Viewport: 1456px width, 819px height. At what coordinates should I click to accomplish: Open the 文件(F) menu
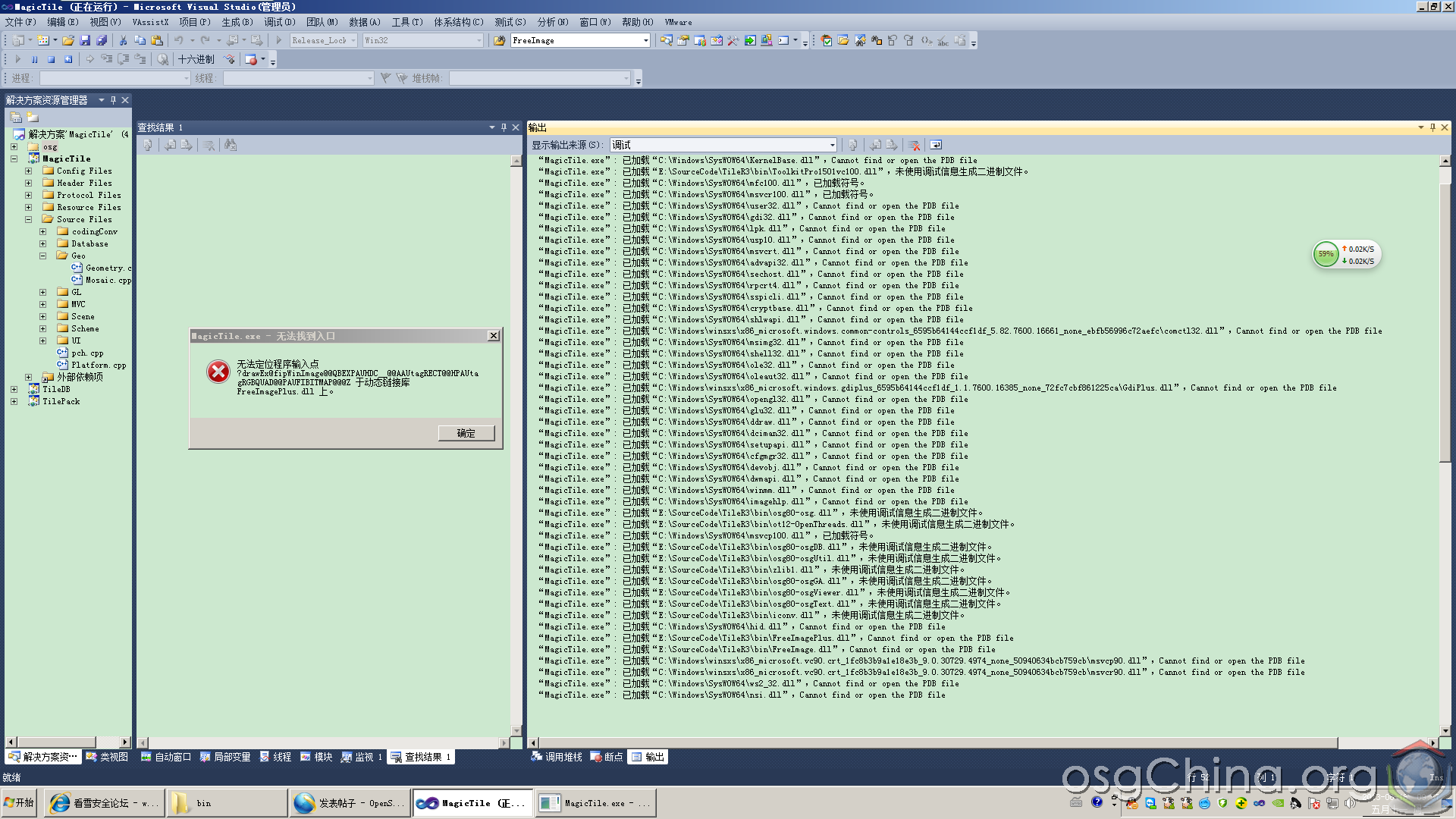[20, 22]
